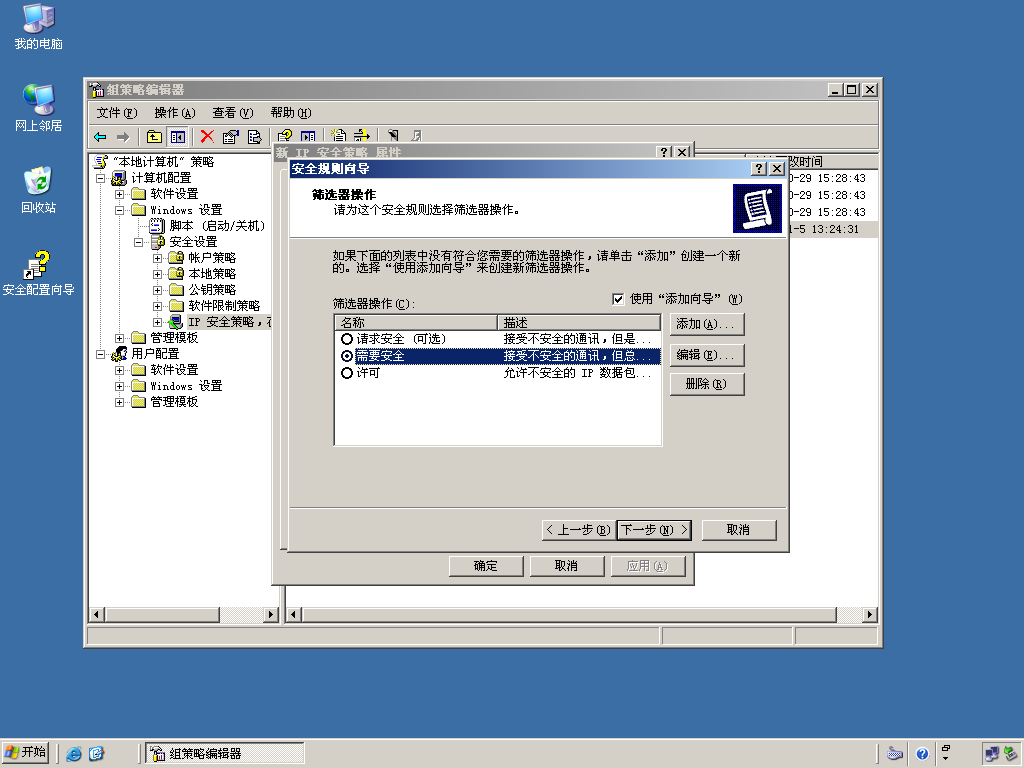Click left scroll arrow of tree pane

pyautogui.click(x=97, y=615)
